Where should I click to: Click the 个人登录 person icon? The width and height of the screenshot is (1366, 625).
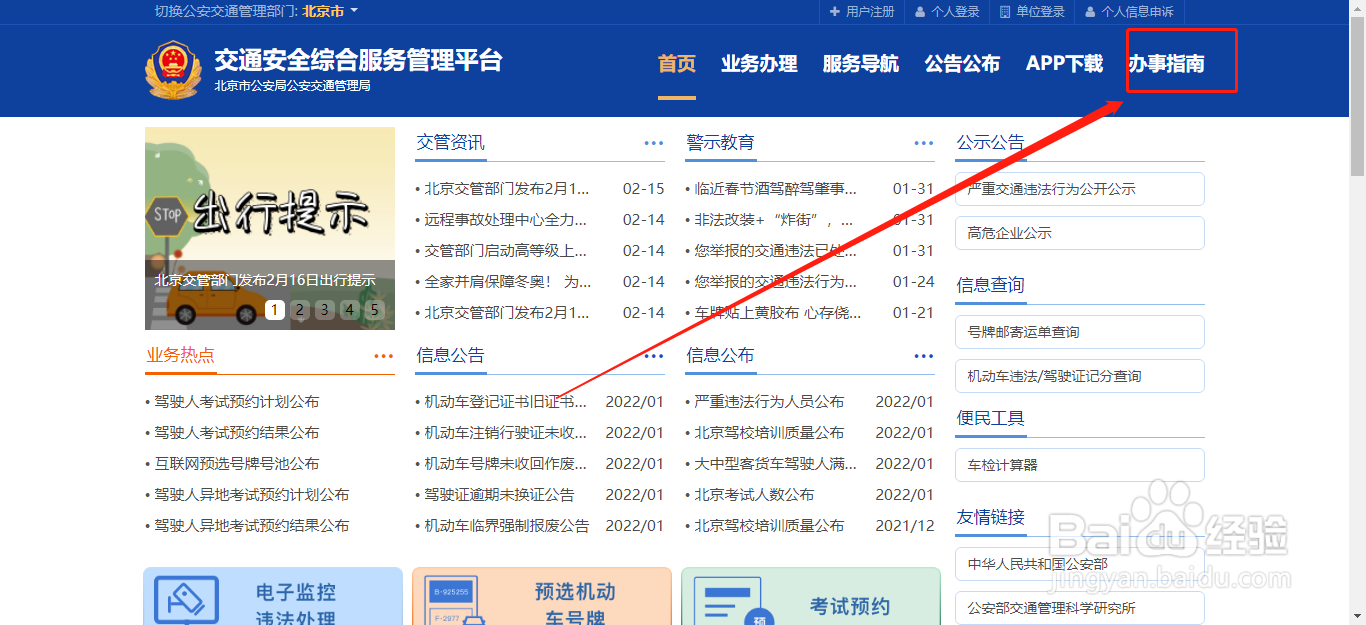point(921,12)
